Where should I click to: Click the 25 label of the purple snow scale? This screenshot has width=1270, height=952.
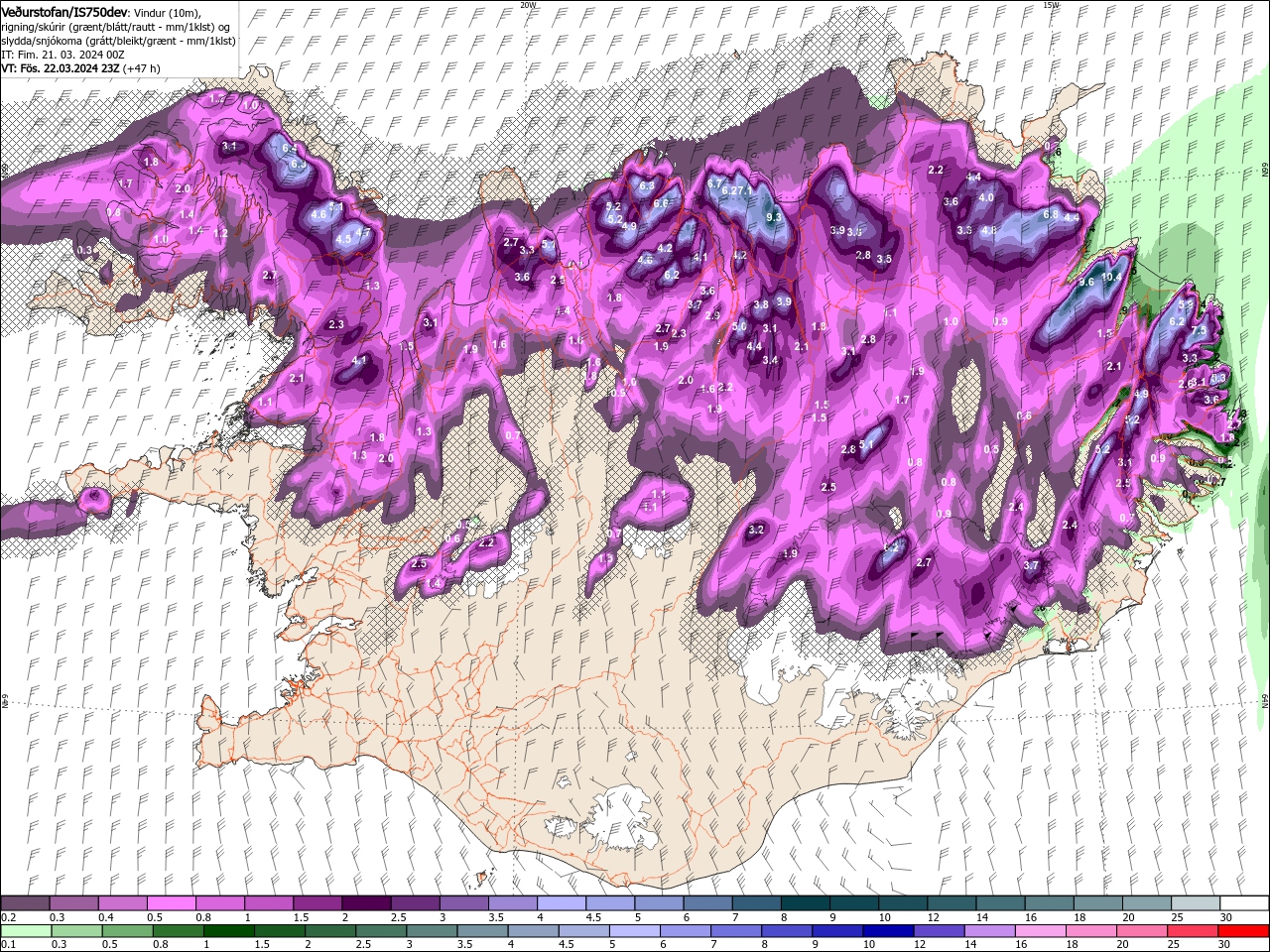tap(1176, 917)
